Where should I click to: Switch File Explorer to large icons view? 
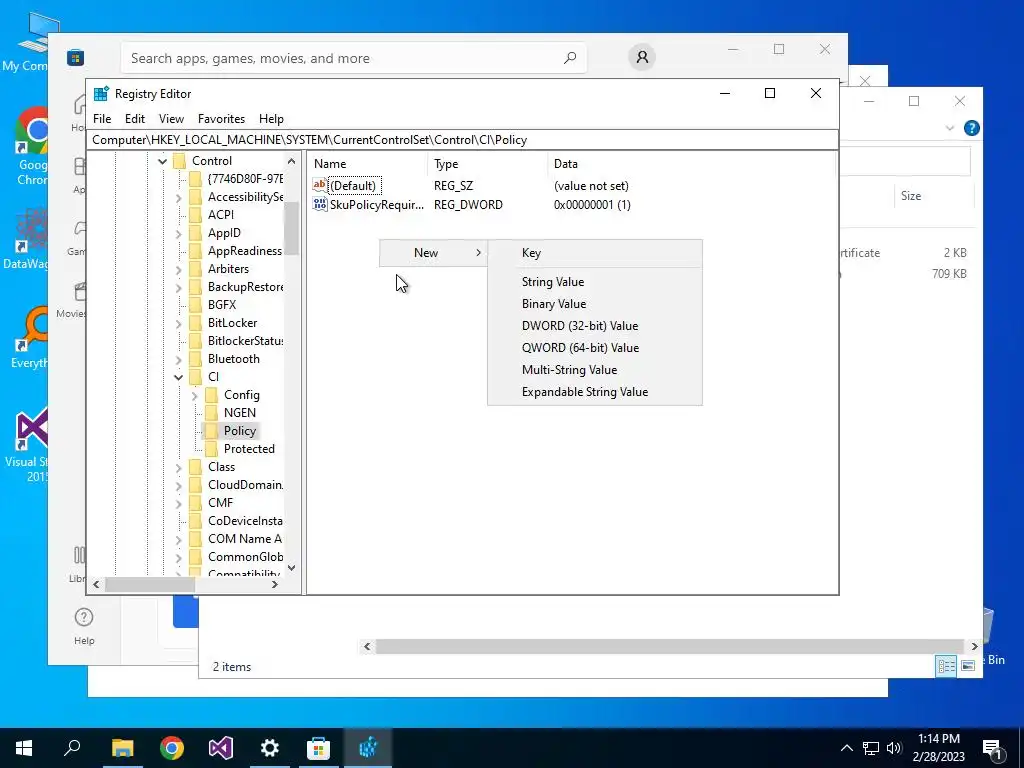coord(968,666)
